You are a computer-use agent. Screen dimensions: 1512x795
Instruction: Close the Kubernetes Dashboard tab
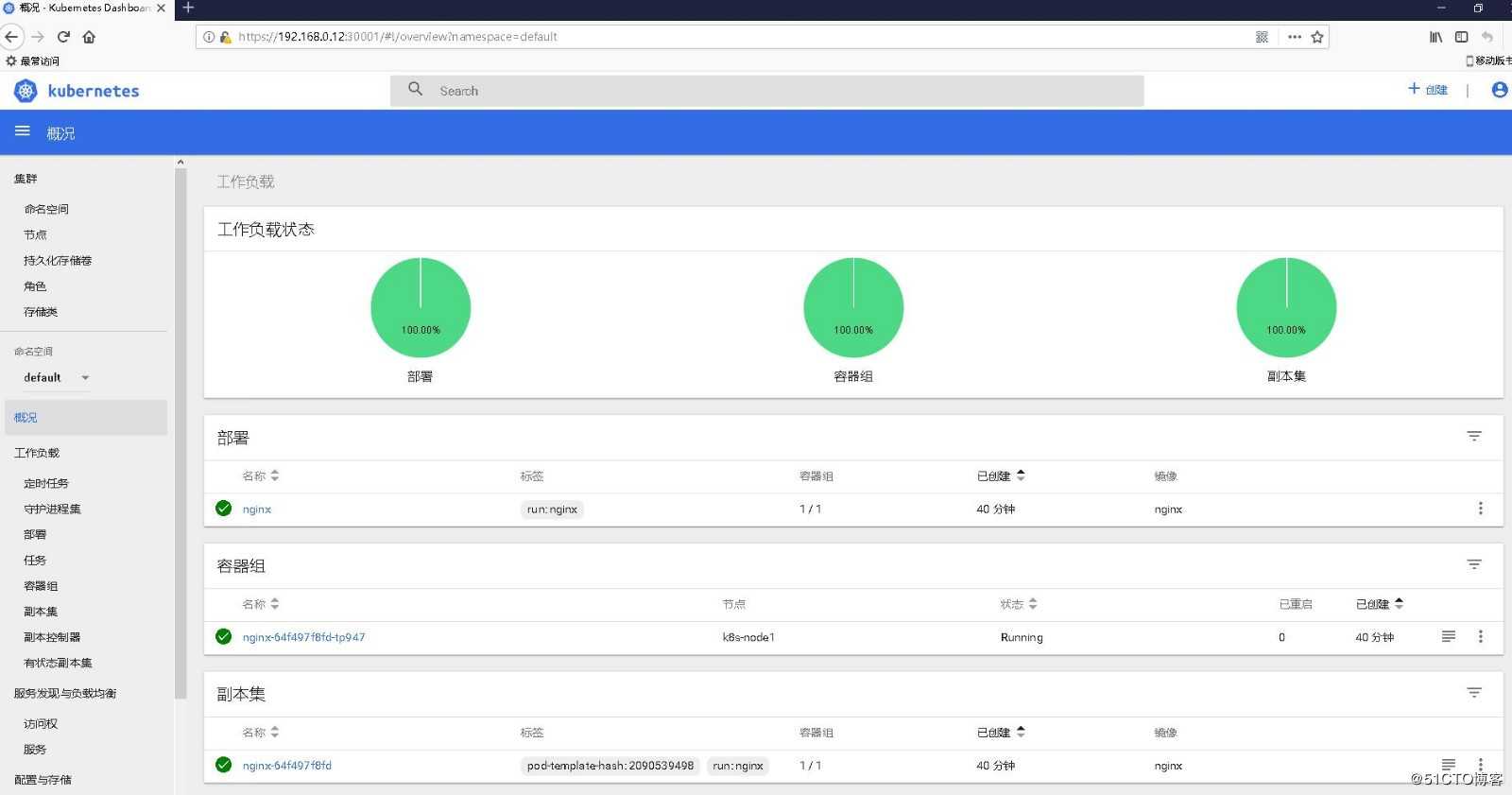tap(161, 8)
